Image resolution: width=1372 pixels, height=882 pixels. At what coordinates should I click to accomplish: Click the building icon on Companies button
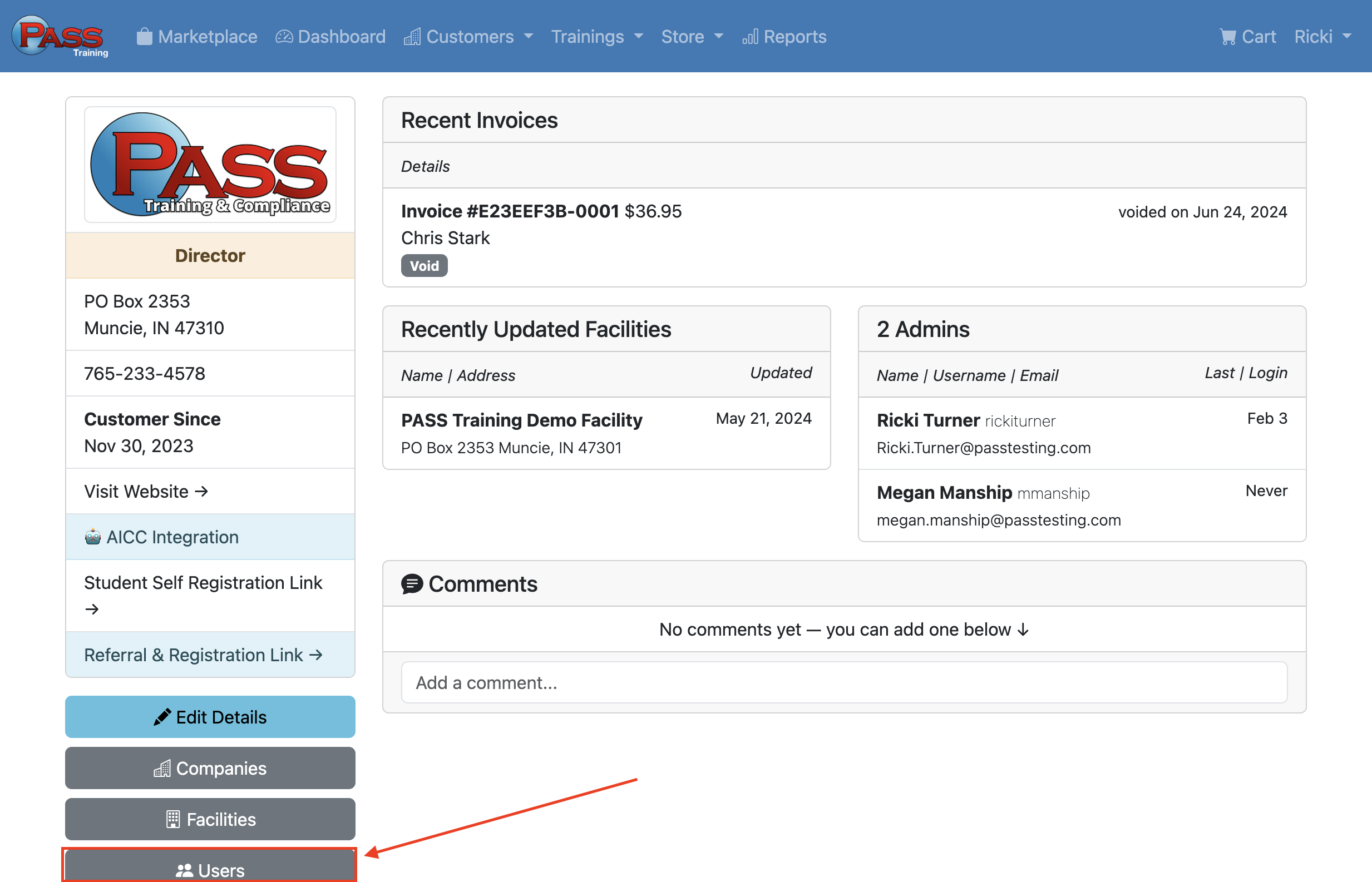click(x=162, y=769)
